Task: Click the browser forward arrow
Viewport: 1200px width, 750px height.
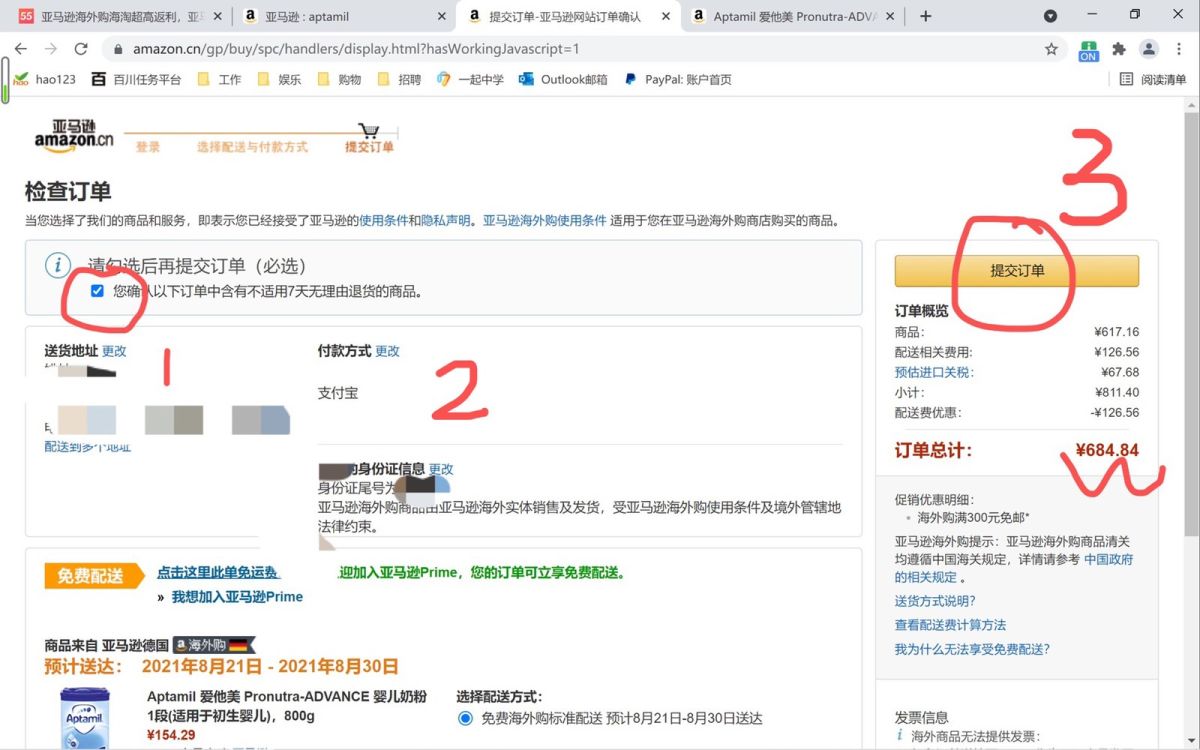Action: [x=50, y=49]
